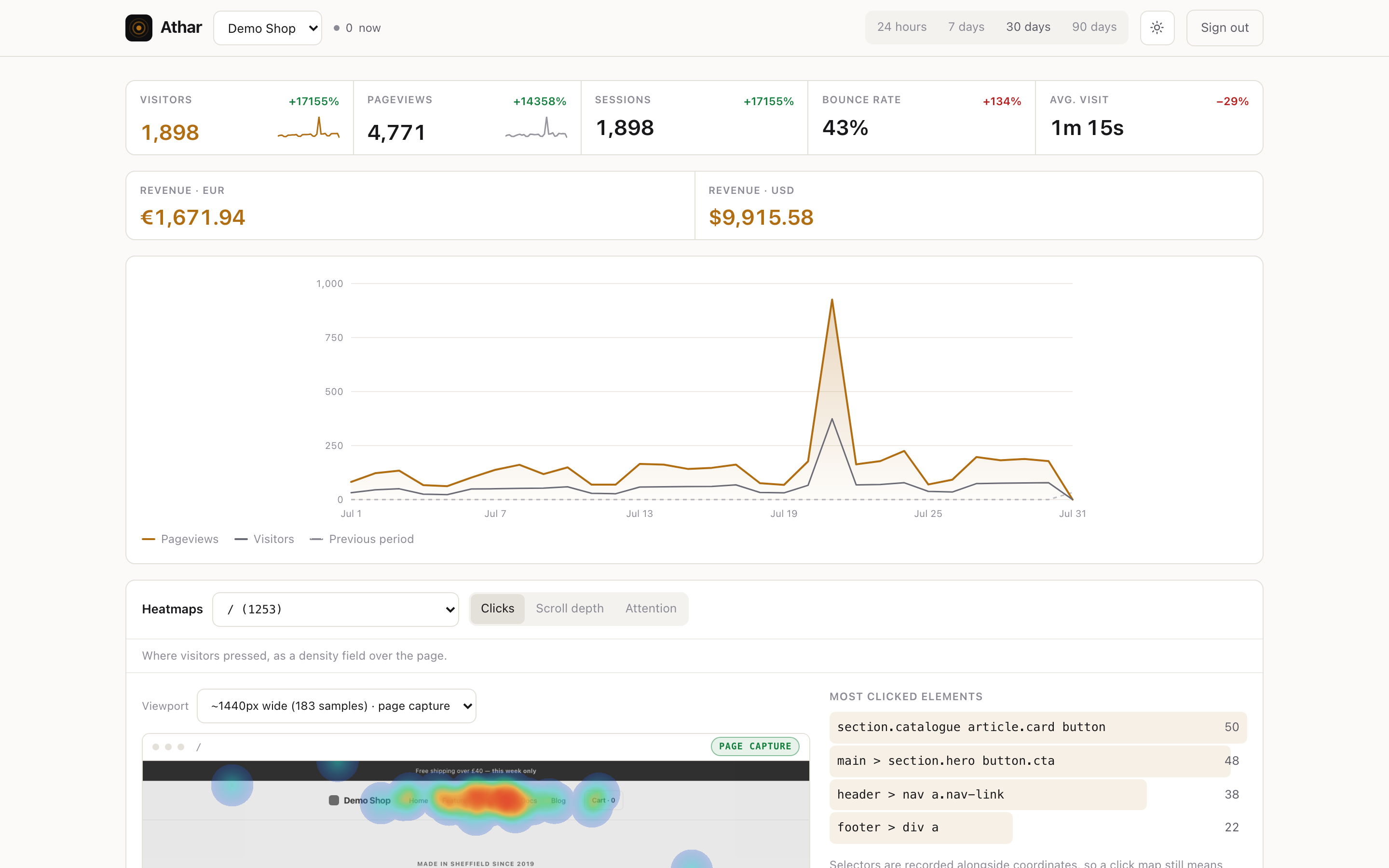Viewport: 1389px width, 868px height.
Task: Select the Visitors metric card
Action: 239,118
